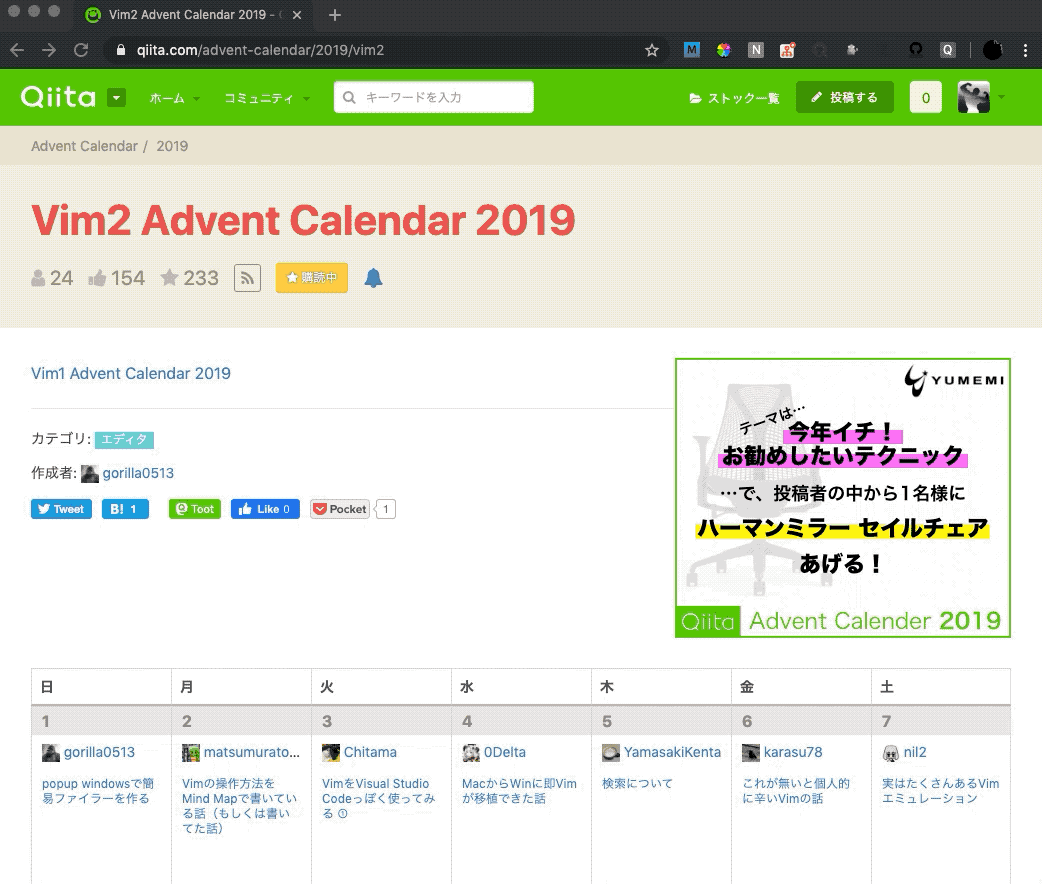Image resolution: width=1042 pixels, height=884 pixels.
Task: Save with the Pocket button
Action: click(340, 509)
